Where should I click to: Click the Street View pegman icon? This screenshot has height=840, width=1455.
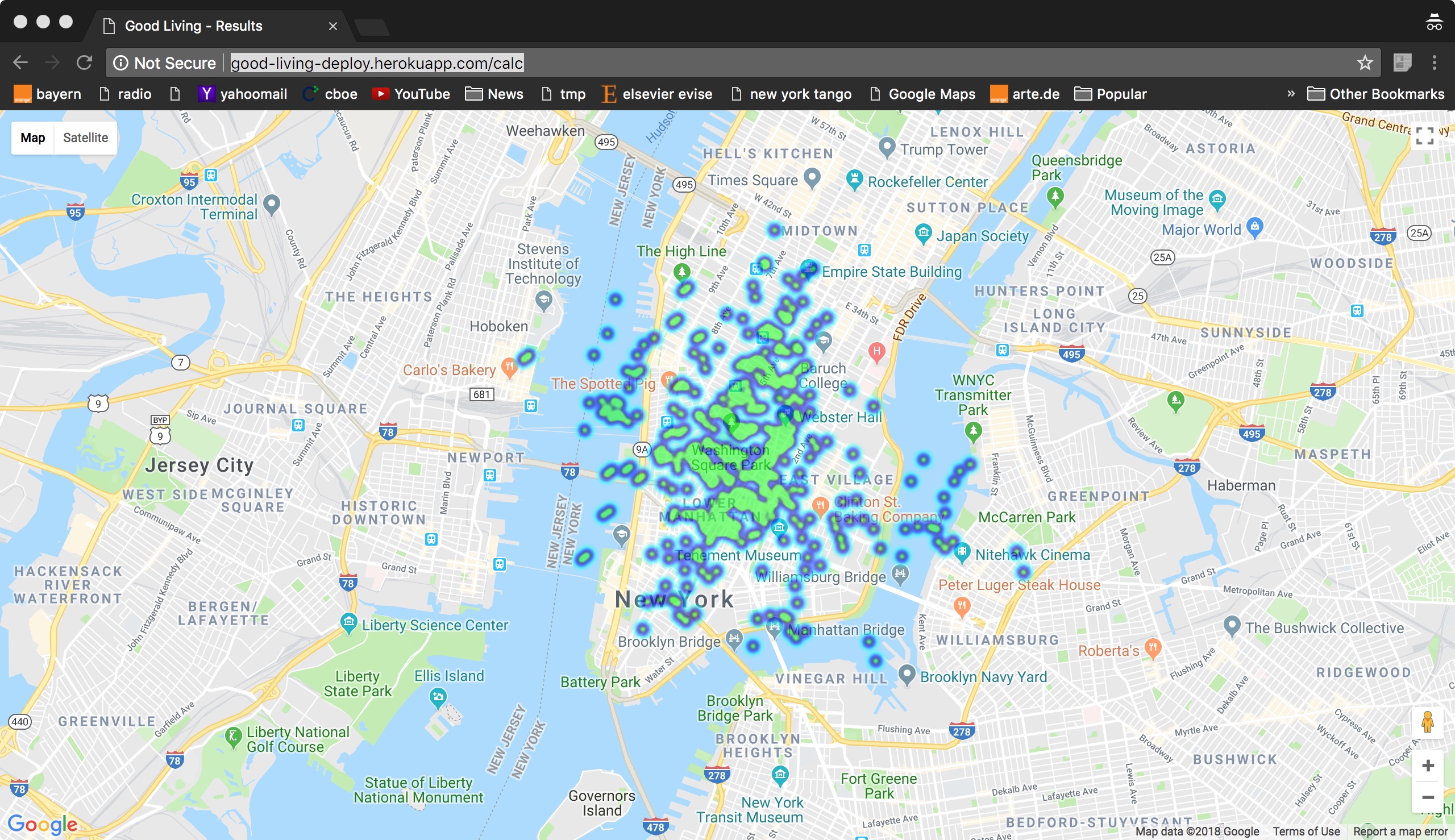coord(1427,722)
